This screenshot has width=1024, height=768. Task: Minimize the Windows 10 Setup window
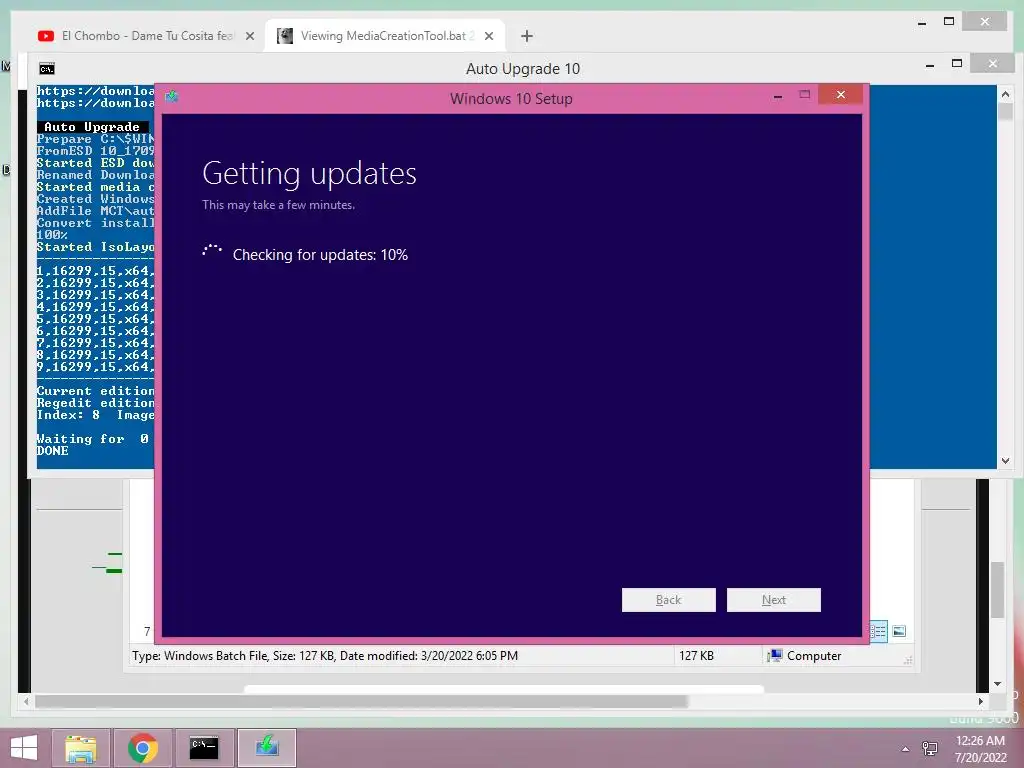pyautogui.click(x=777, y=95)
